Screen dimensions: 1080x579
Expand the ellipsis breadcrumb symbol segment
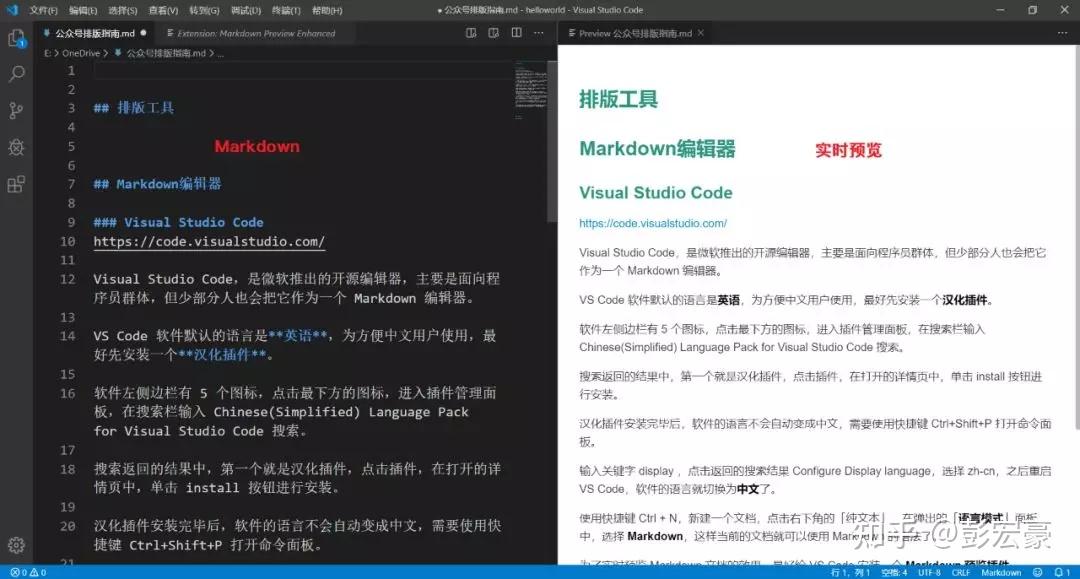[x=220, y=53]
